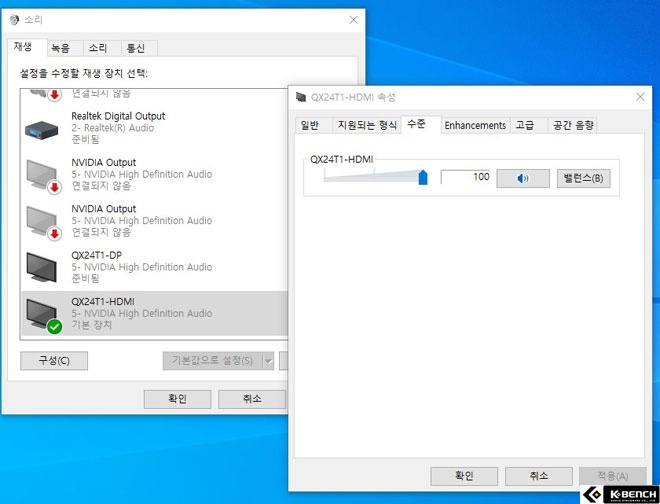Click 구성(C) button in sound window

pyautogui.click(x=54, y=361)
